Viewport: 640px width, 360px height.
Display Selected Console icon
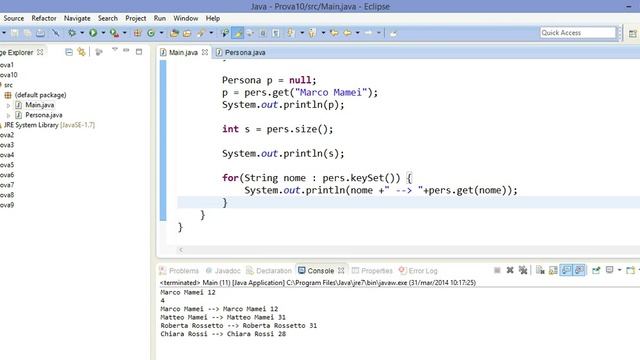point(609,270)
